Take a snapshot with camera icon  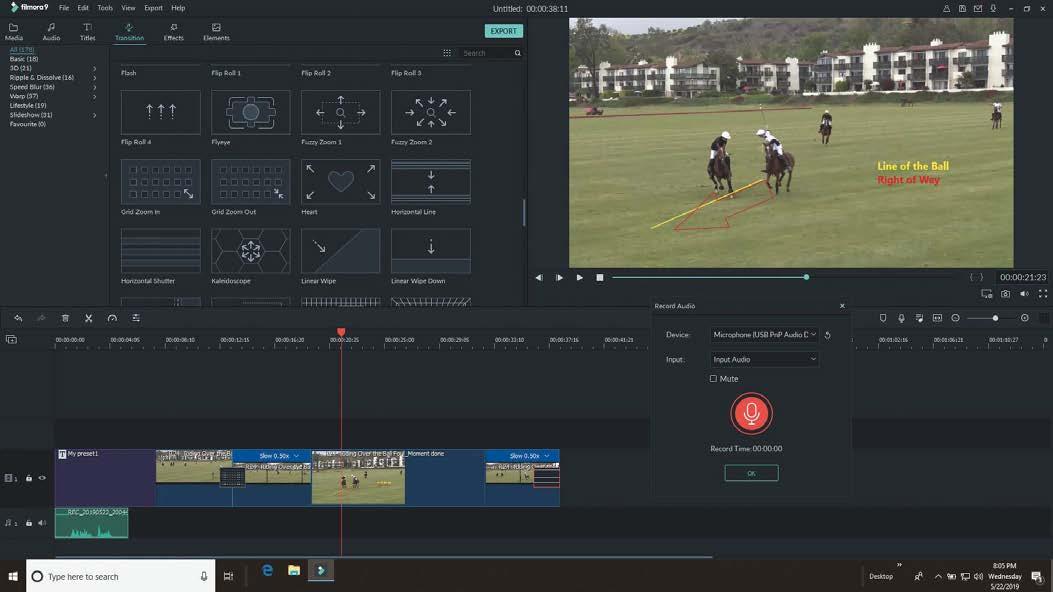point(1005,294)
